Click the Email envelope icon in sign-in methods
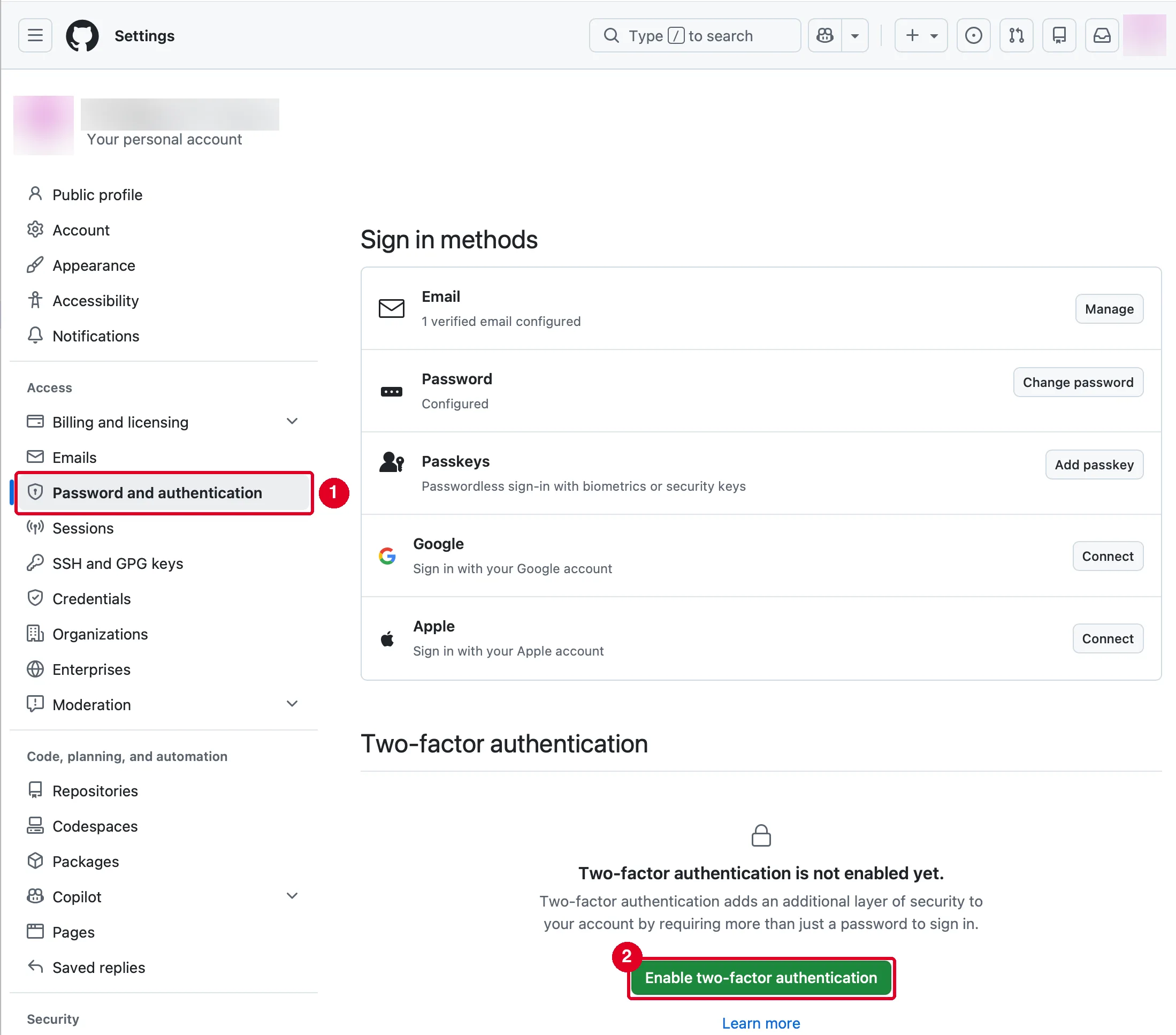1176x1035 pixels. point(391,309)
